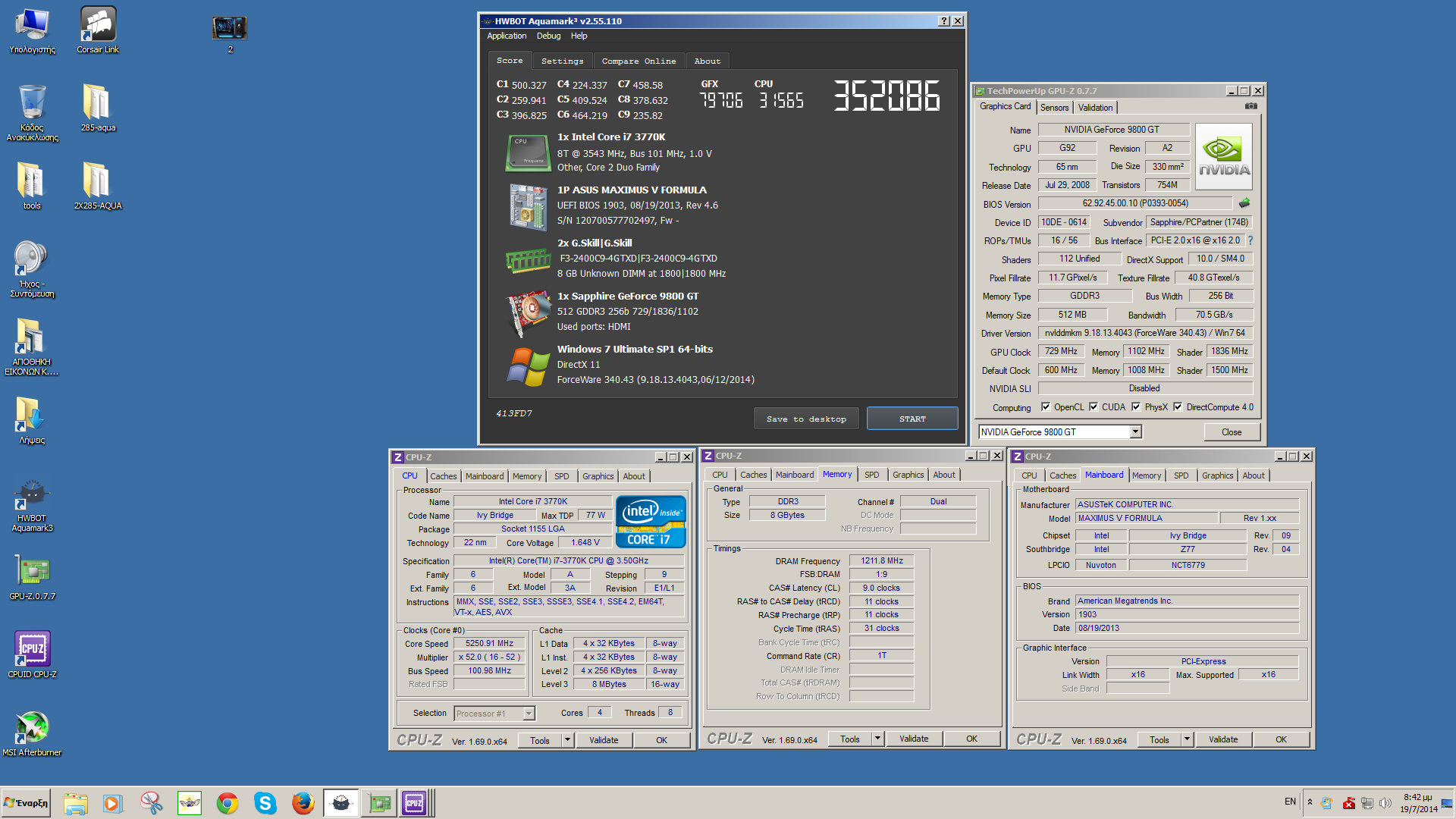Expand Tools dropdown arrow in Memory tab window
This screenshot has width=1456, height=819.
point(877,739)
